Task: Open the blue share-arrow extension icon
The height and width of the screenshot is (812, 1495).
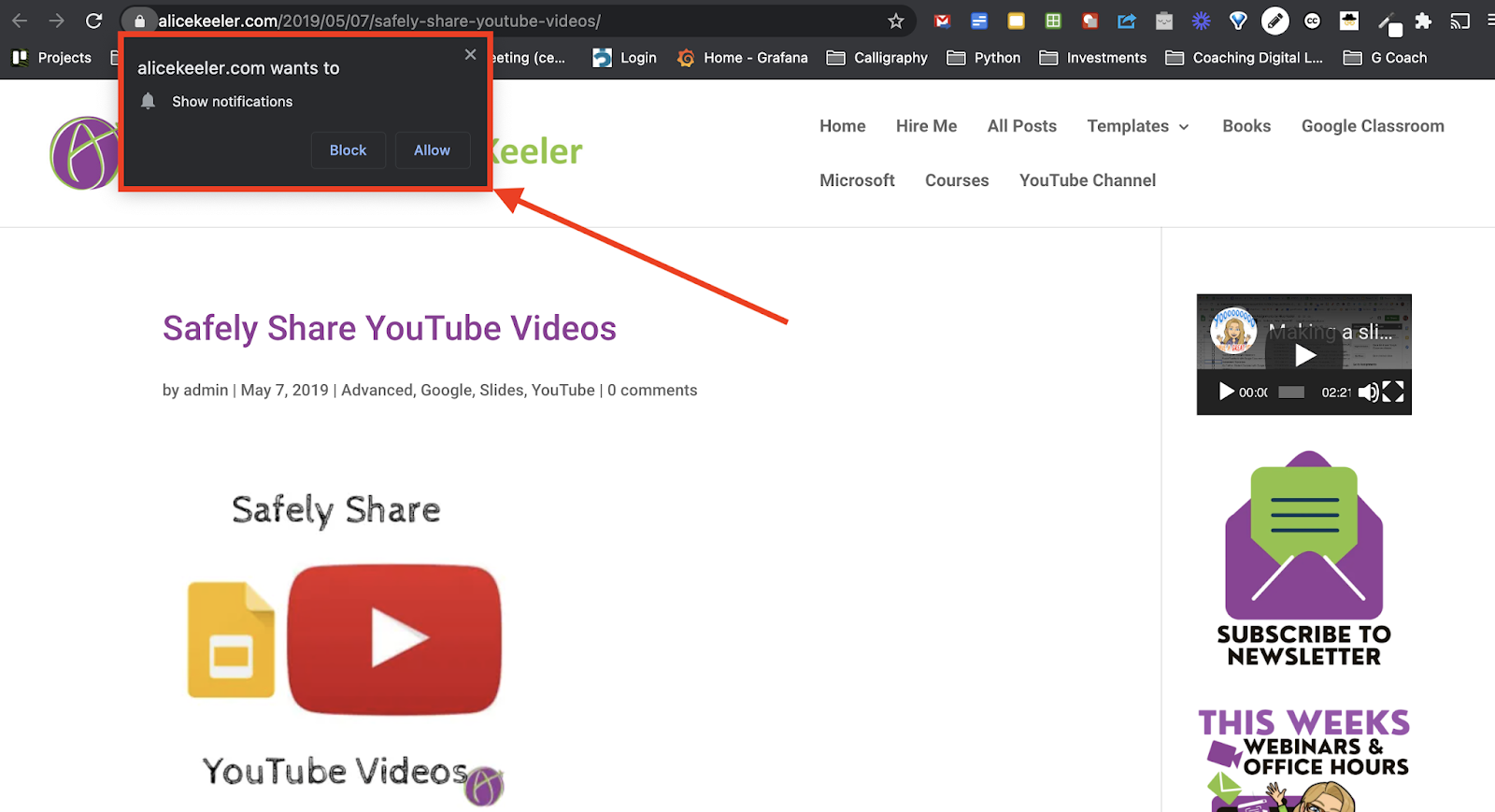Action: [x=1127, y=21]
